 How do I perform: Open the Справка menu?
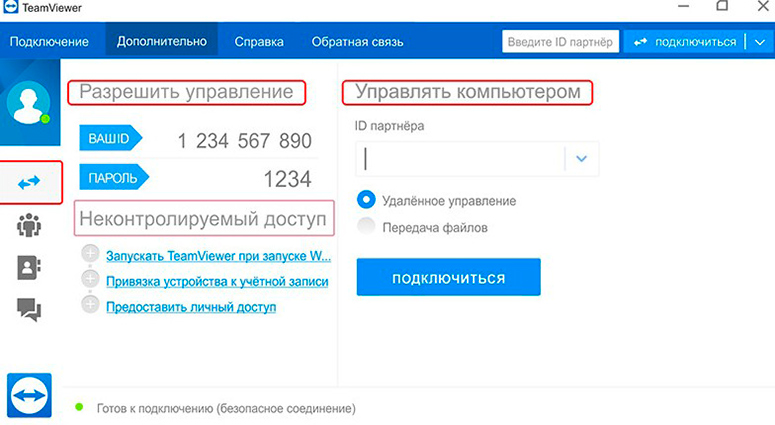[259, 41]
